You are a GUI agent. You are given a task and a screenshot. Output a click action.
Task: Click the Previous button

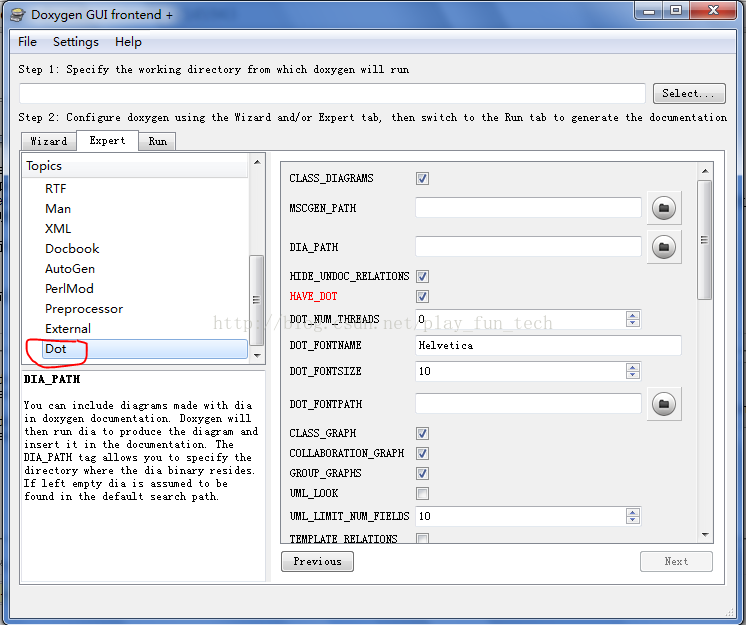click(x=317, y=561)
